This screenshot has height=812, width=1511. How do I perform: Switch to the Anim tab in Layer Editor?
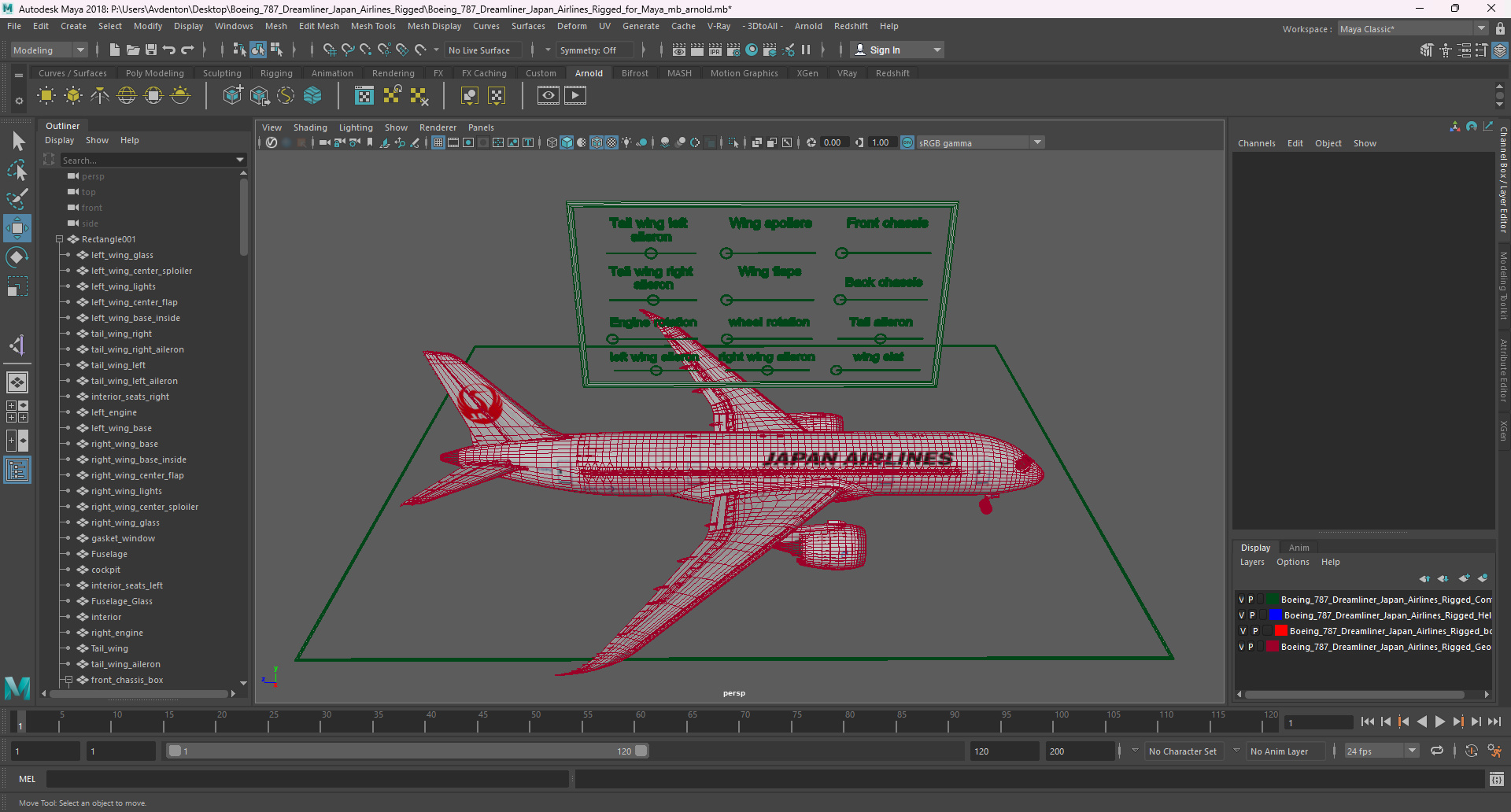click(x=1299, y=548)
